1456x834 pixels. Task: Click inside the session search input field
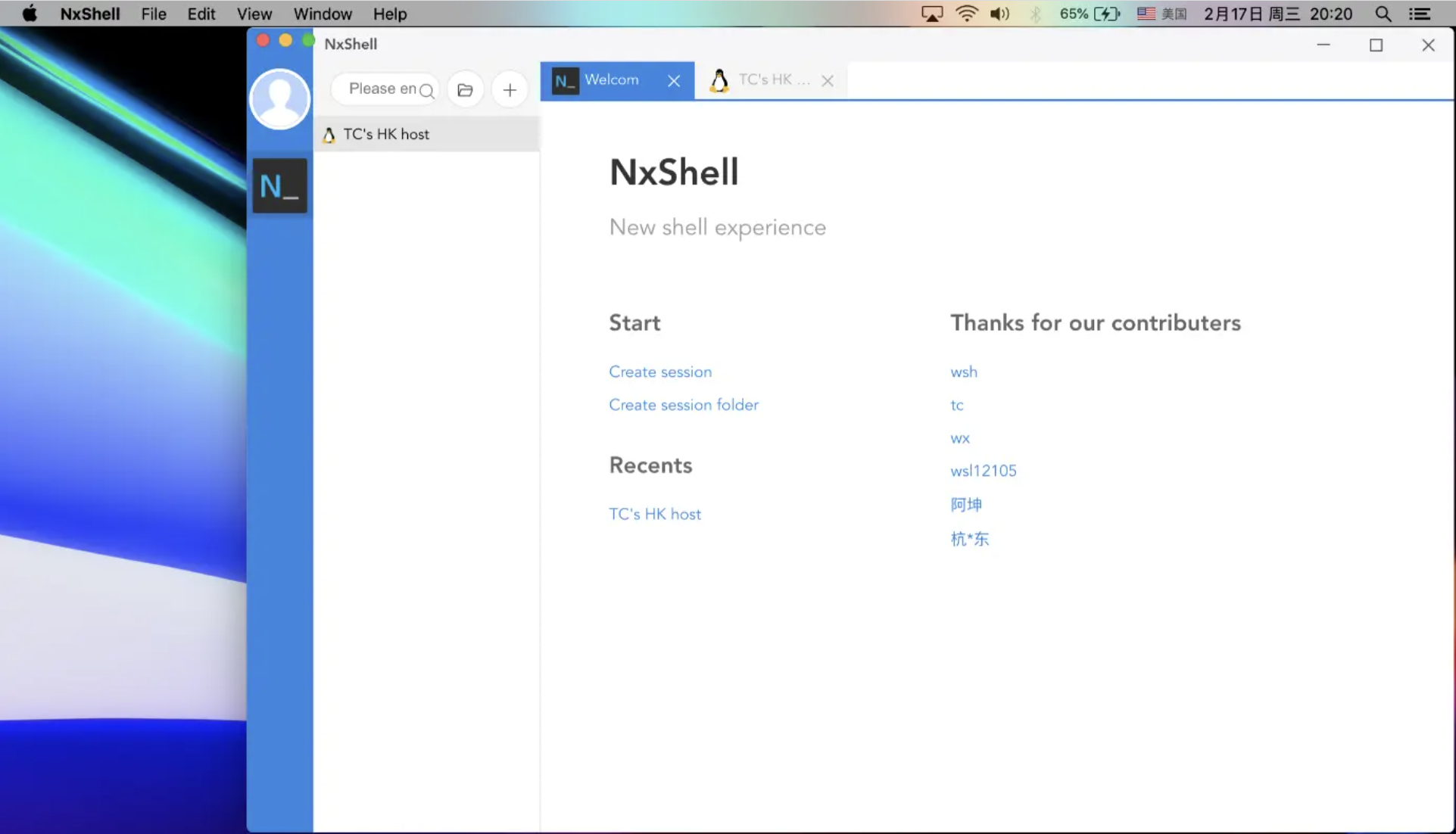379,89
